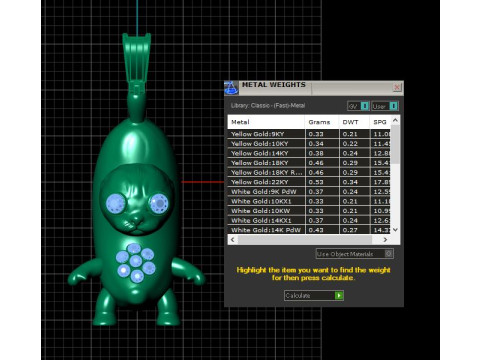Click Grams value 0.43 for 14K PdW
480x360 pixels.
coord(316,230)
